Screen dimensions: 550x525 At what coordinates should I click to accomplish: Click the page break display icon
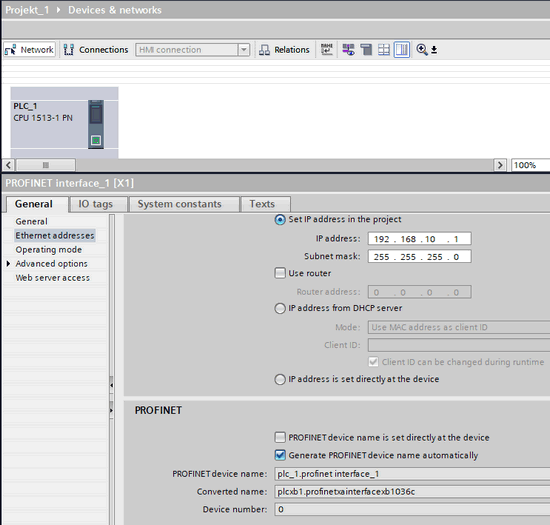click(x=366, y=49)
